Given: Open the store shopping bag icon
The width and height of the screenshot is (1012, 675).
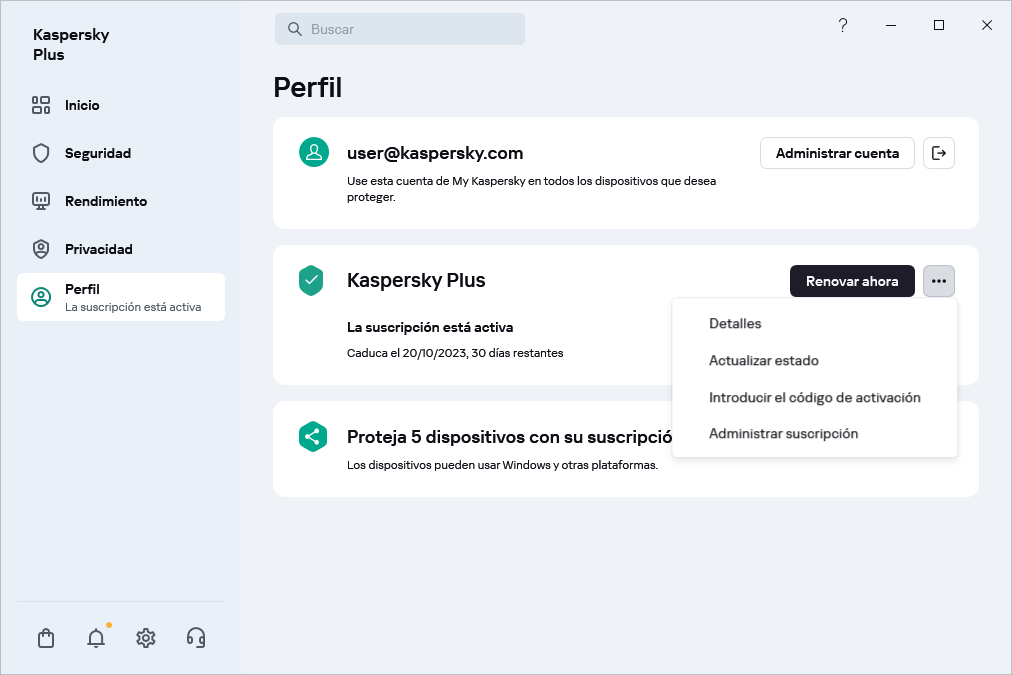Looking at the screenshot, I should click(46, 638).
